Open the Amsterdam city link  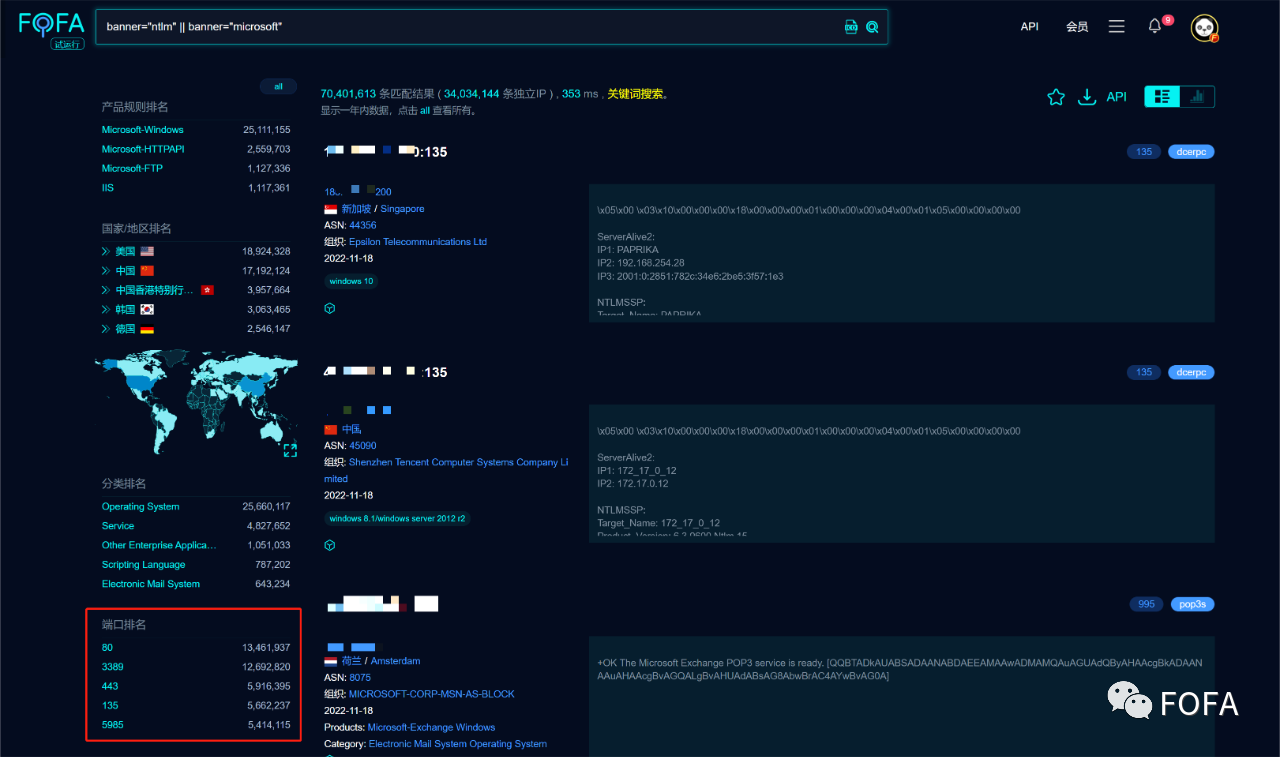click(395, 661)
